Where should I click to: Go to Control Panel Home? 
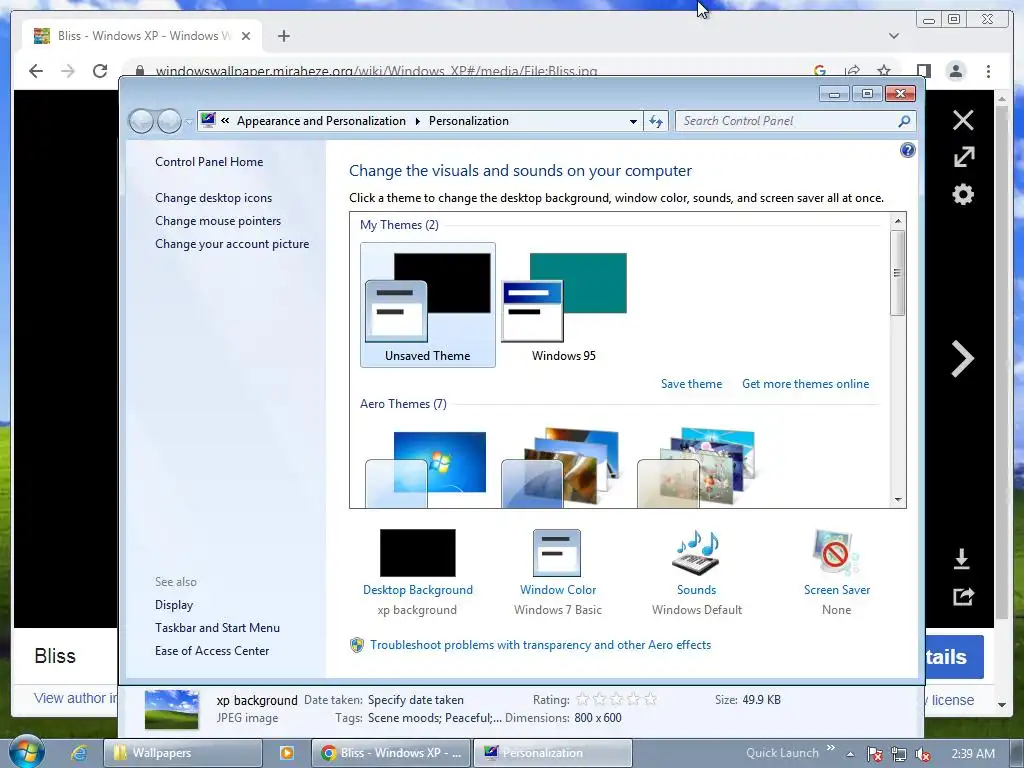(209, 162)
